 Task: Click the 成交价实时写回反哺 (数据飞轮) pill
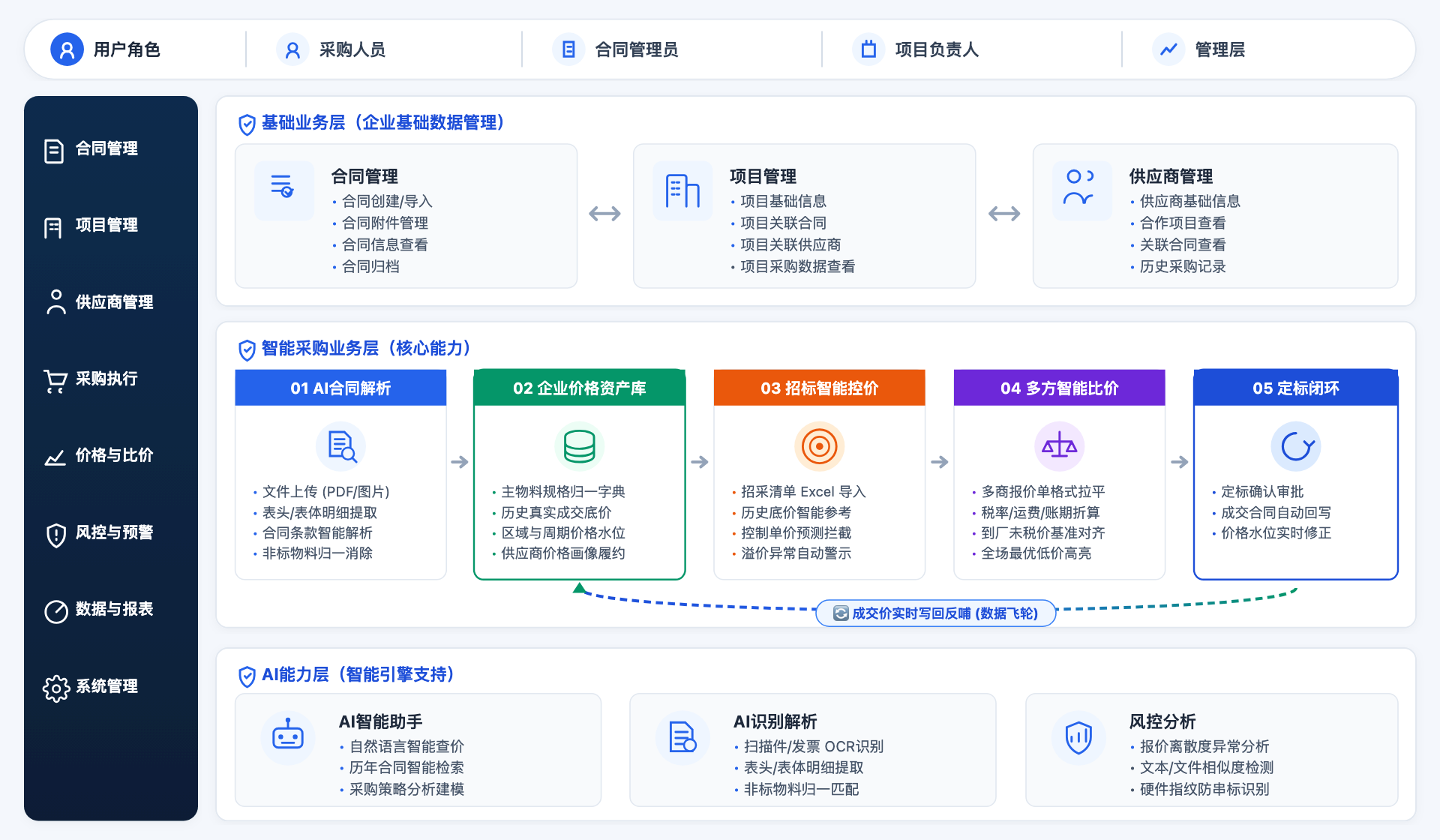(x=935, y=613)
